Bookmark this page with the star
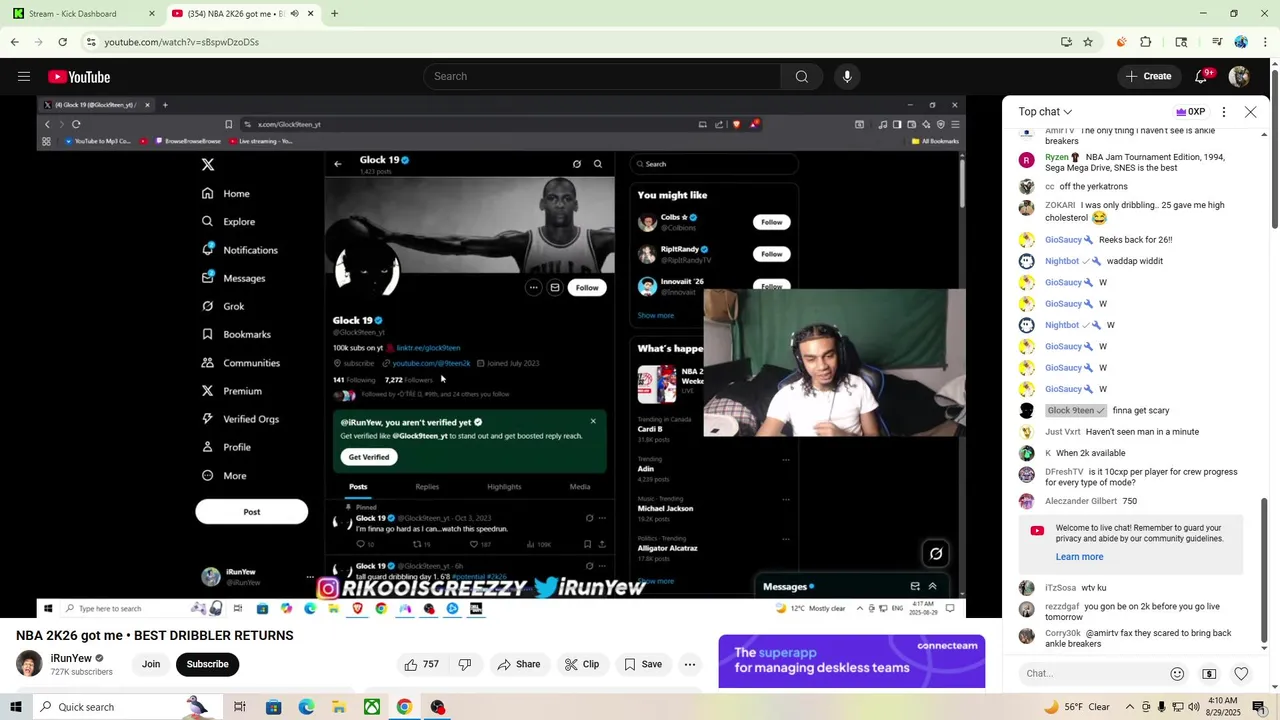 [1088, 42]
